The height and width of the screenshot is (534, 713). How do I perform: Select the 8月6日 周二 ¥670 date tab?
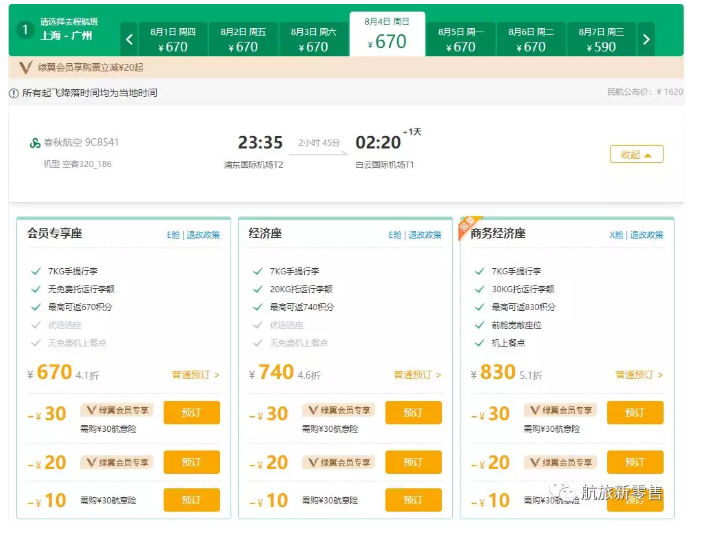click(x=531, y=39)
